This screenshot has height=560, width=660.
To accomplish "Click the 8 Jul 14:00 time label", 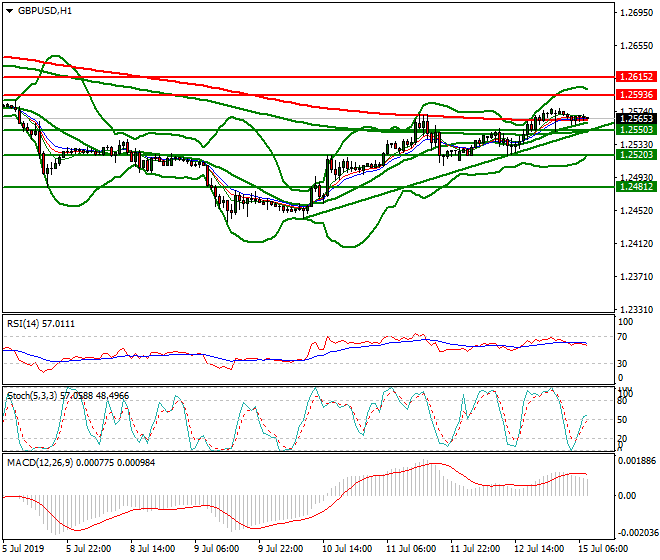I will point(153,549).
